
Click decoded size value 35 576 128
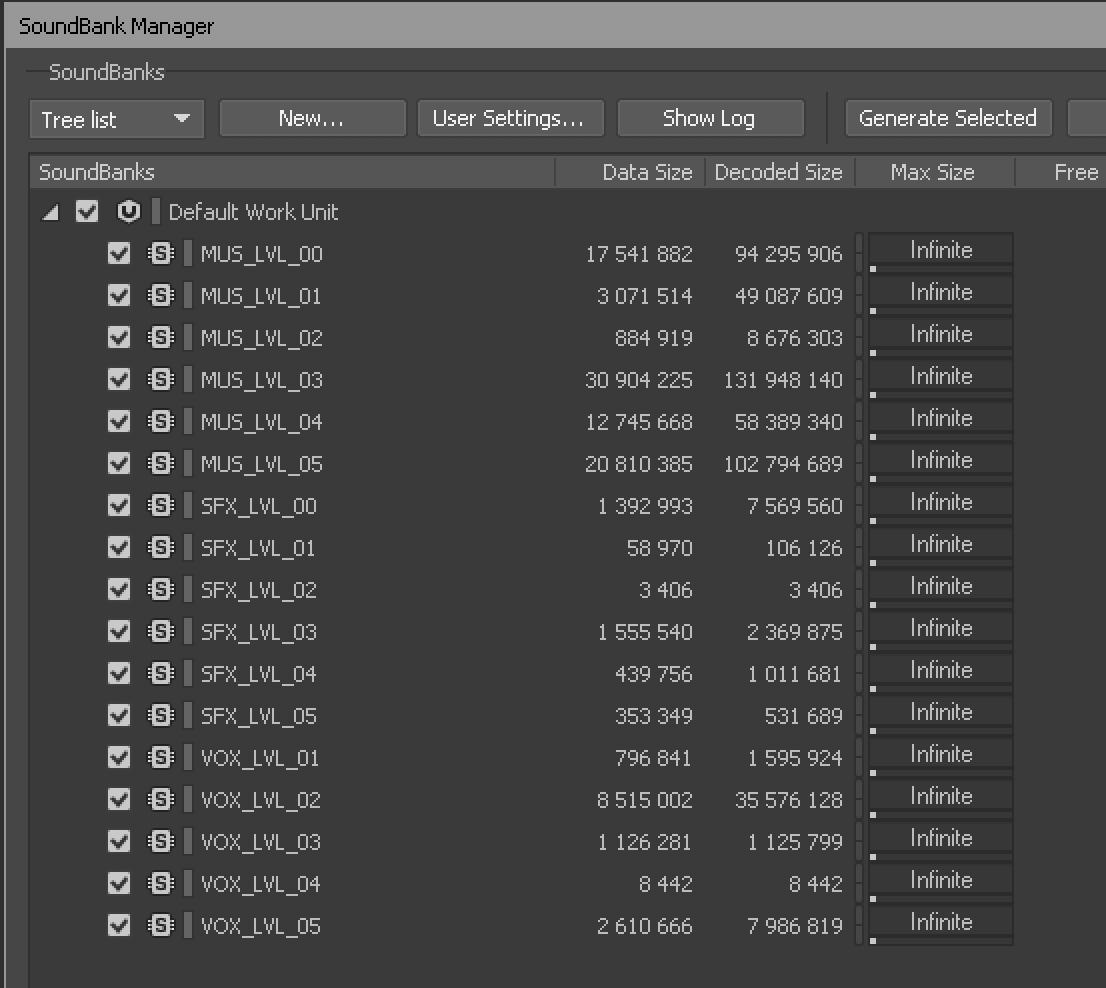point(789,800)
